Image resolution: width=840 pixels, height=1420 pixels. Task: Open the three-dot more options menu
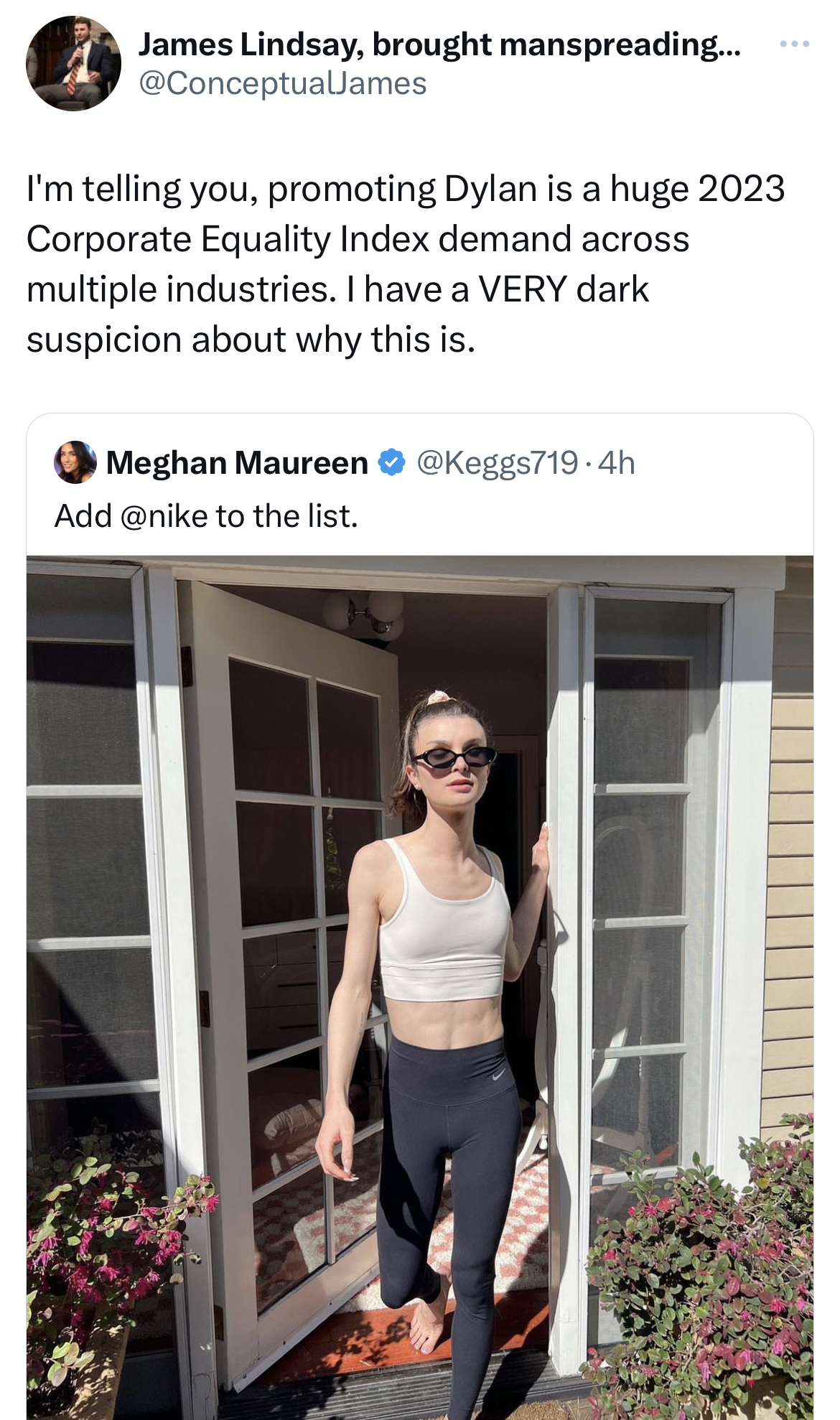tap(795, 45)
